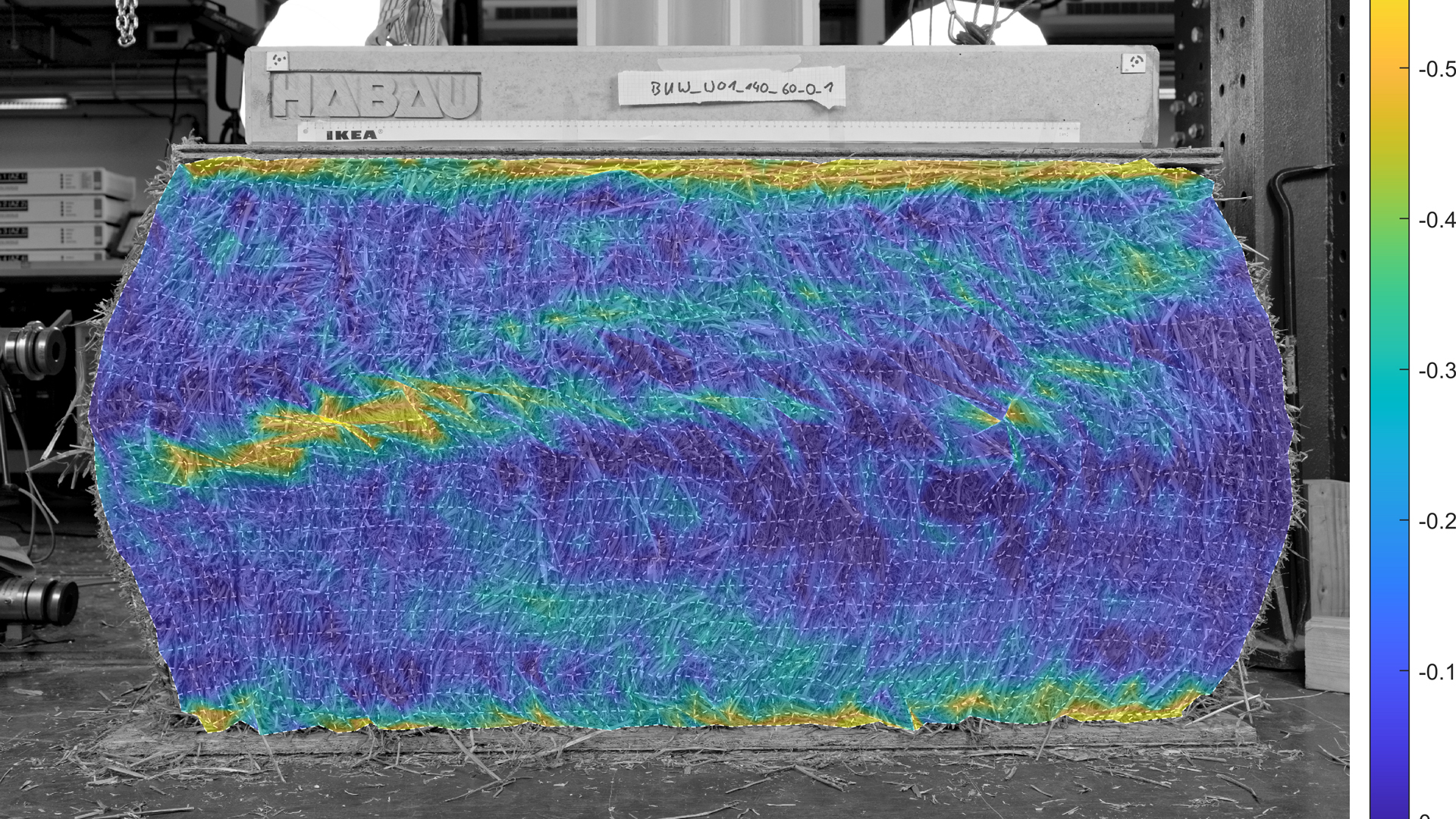The width and height of the screenshot is (1456, 819).
Task: Click the -0.2 colorbar tick label
Action: [x=1436, y=522]
